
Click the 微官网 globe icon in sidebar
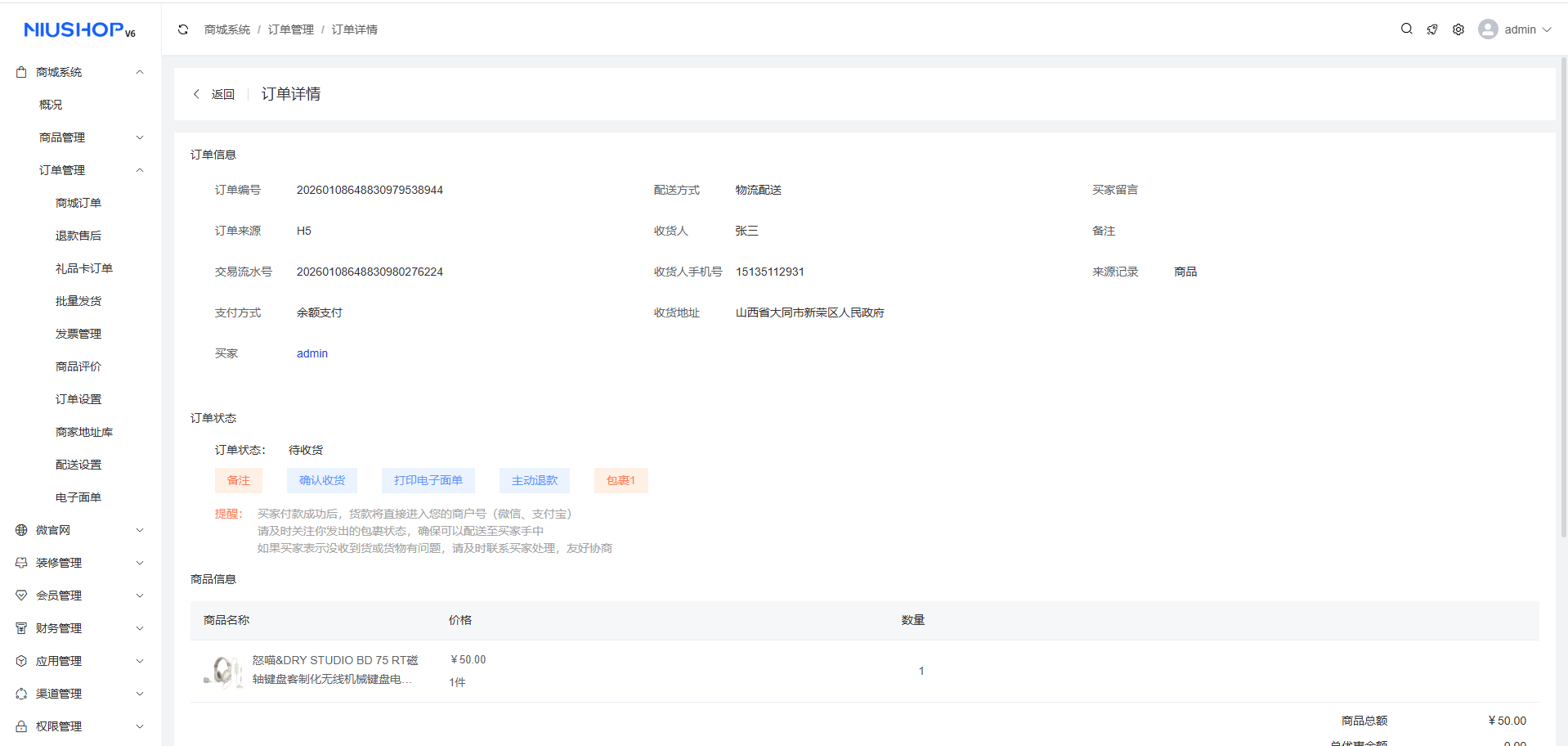tap(21, 530)
